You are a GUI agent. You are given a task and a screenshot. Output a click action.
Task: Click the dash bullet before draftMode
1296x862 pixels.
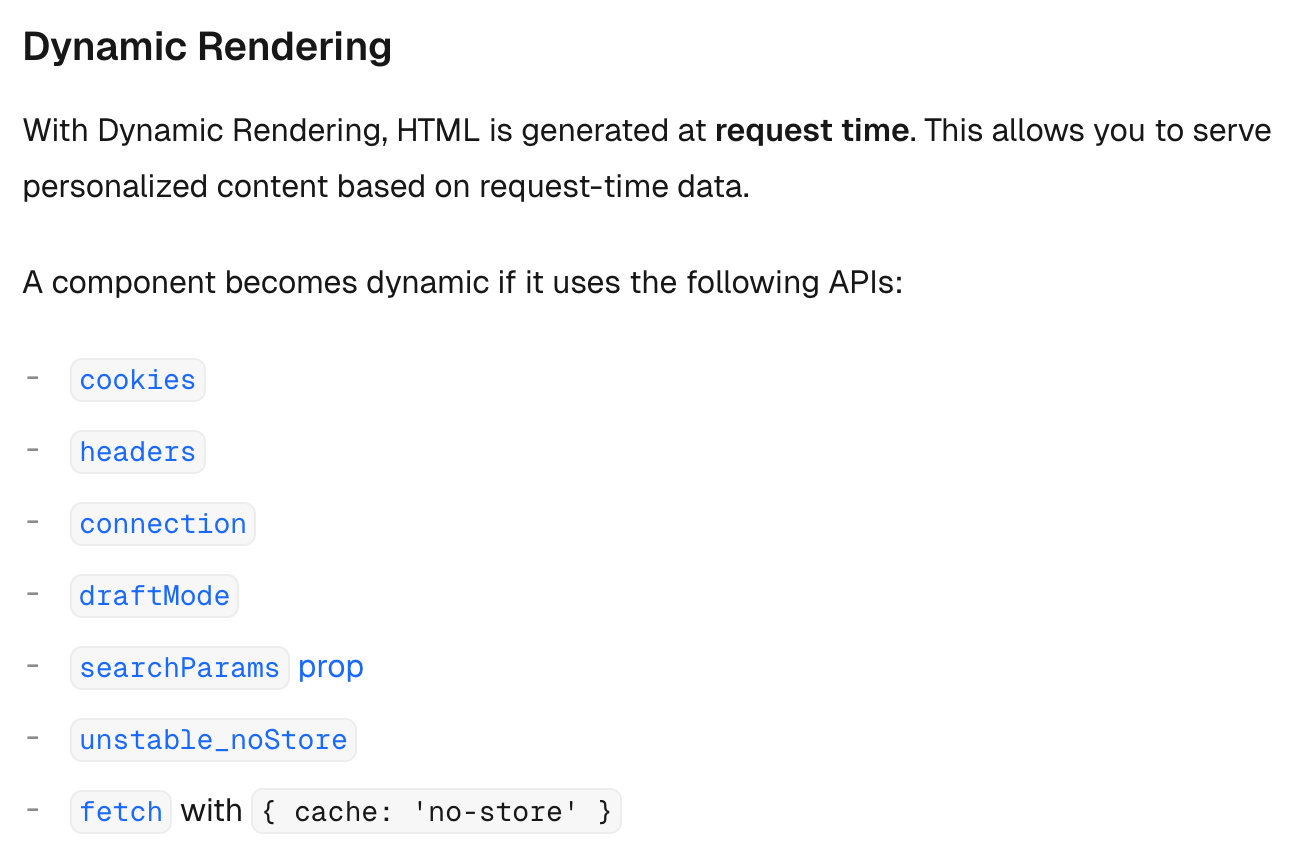tap(33, 594)
